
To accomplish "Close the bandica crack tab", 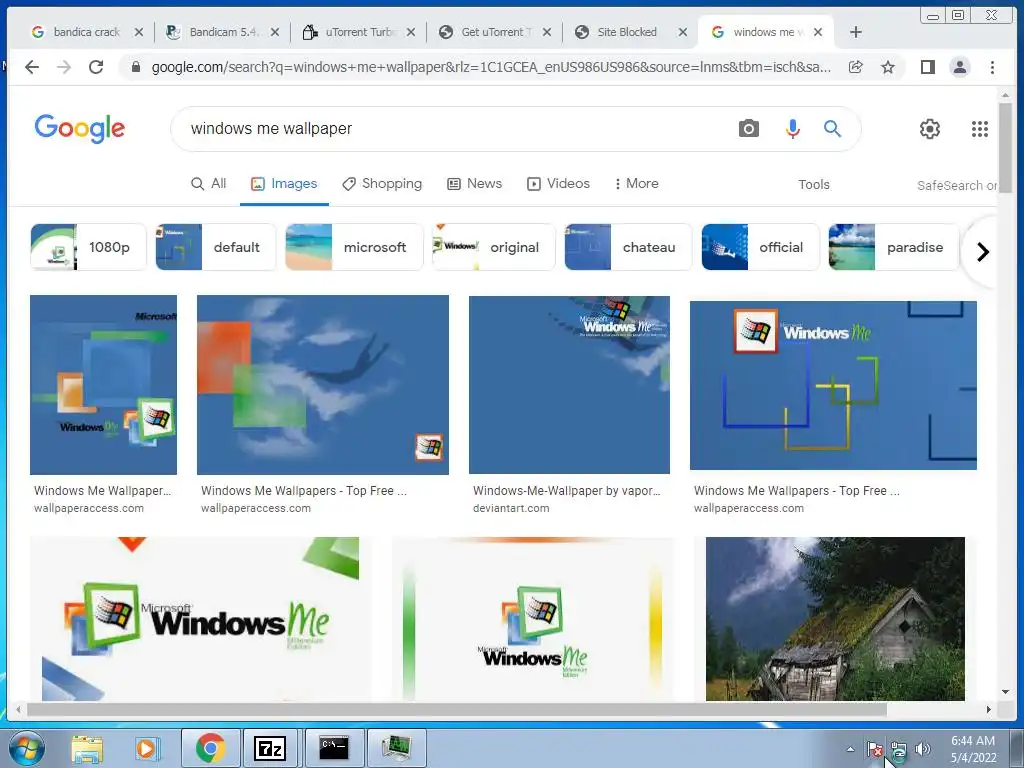I will coord(138,32).
